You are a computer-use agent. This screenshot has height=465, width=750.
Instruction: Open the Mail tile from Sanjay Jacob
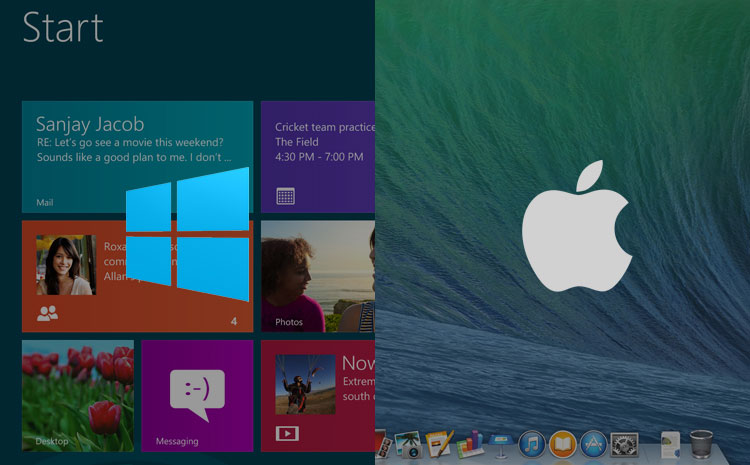(x=137, y=156)
